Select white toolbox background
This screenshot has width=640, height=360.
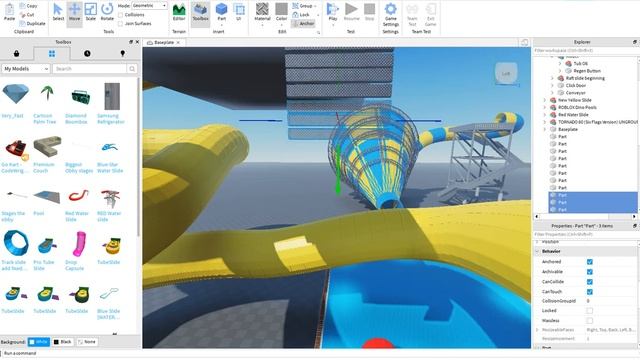(x=39, y=342)
